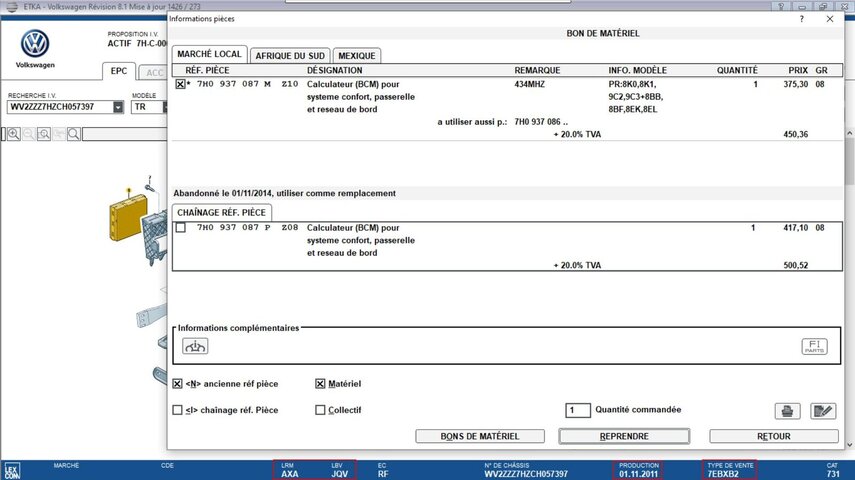Open the Modèle TR dropdown
Viewport: 855px width, 480px height.
165,107
